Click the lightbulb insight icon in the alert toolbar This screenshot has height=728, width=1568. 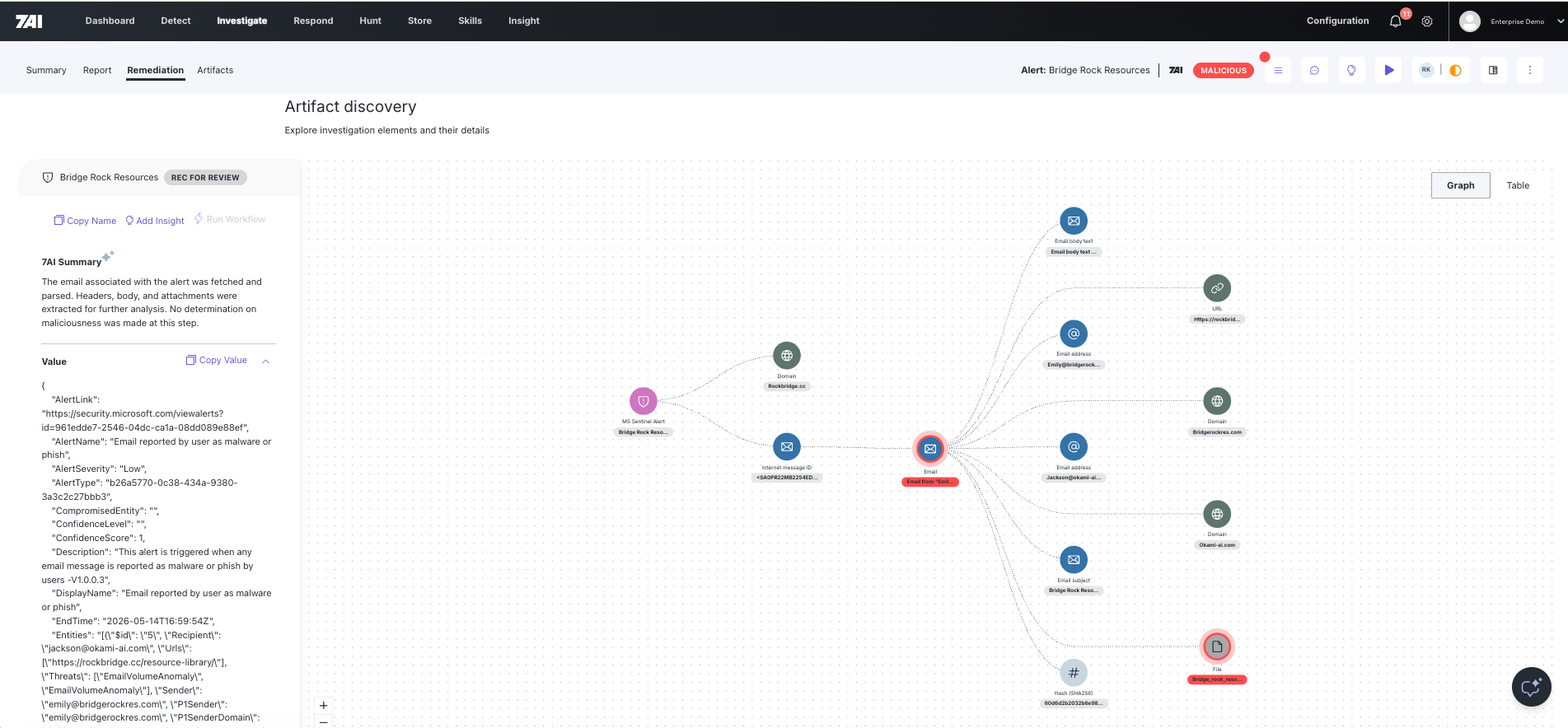click(1351, 70)
